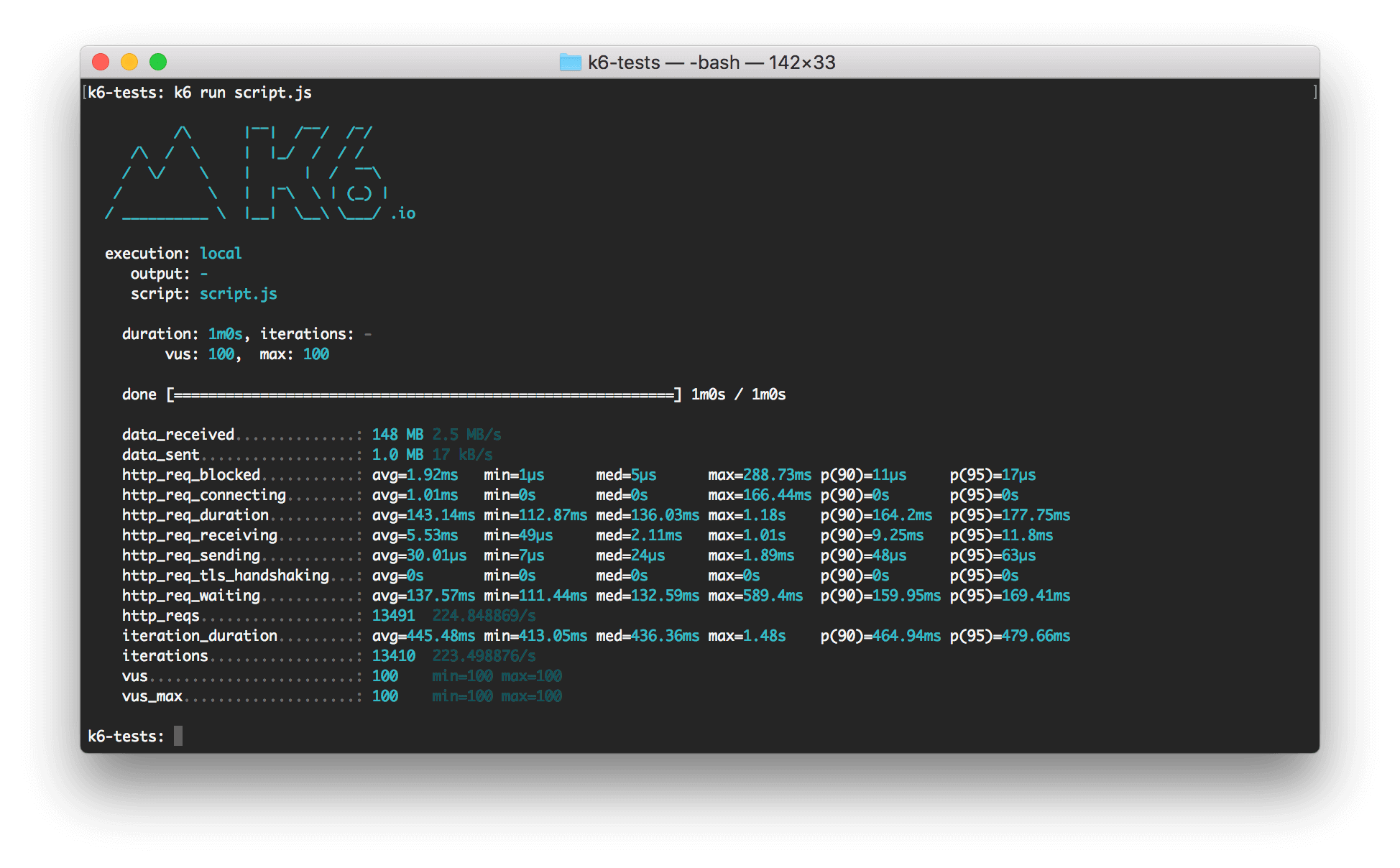The height and width of the screenshot is (868, 1400).
Task: Select the p(95)=177.75ms percentile value
Action: (1010, 514)
